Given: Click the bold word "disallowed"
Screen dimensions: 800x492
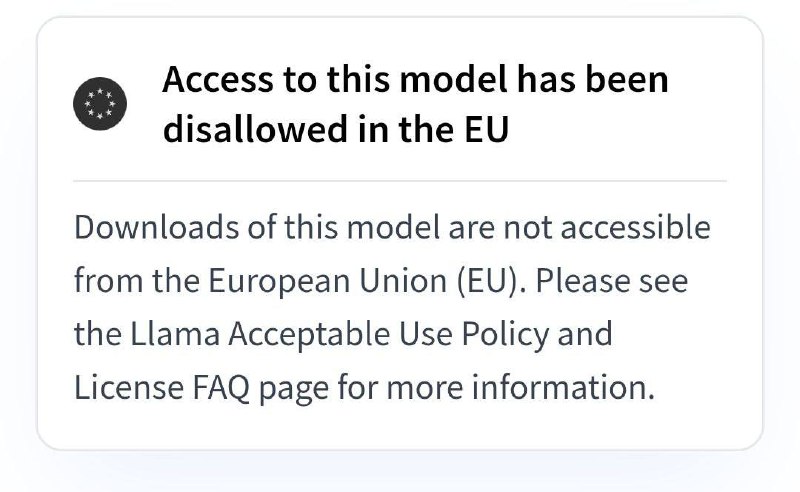Looking at the screenshot, I should 255,129.
